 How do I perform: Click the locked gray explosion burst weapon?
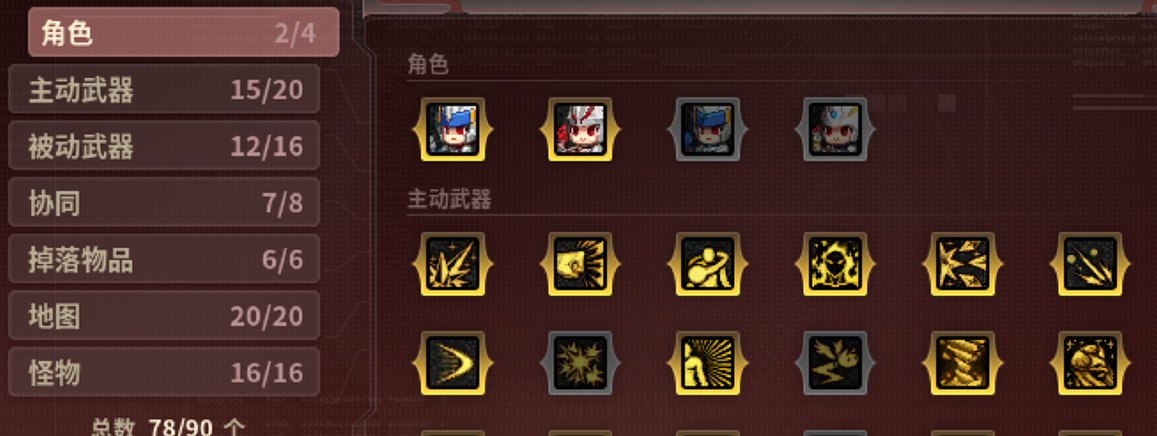tap(580, 363)
